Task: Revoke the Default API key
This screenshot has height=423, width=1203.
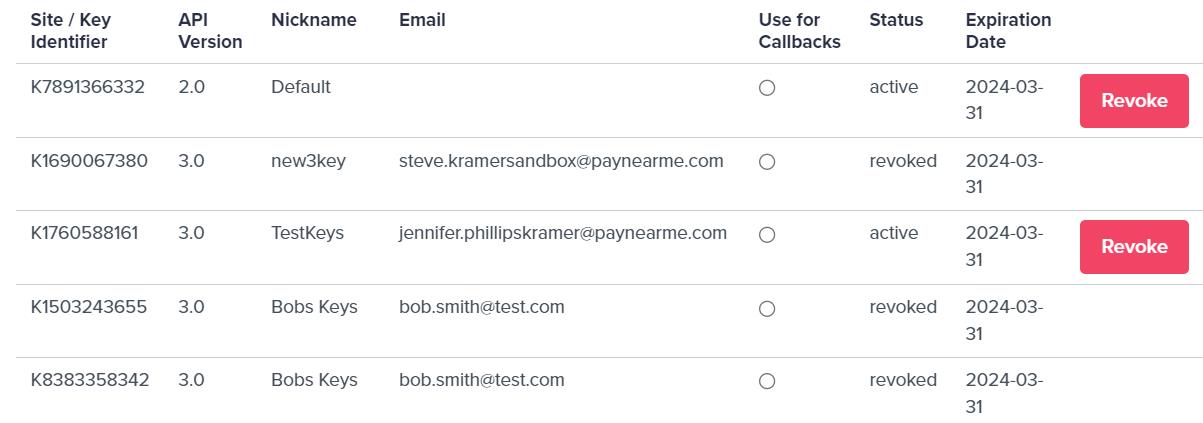Action: [1134, 101]
